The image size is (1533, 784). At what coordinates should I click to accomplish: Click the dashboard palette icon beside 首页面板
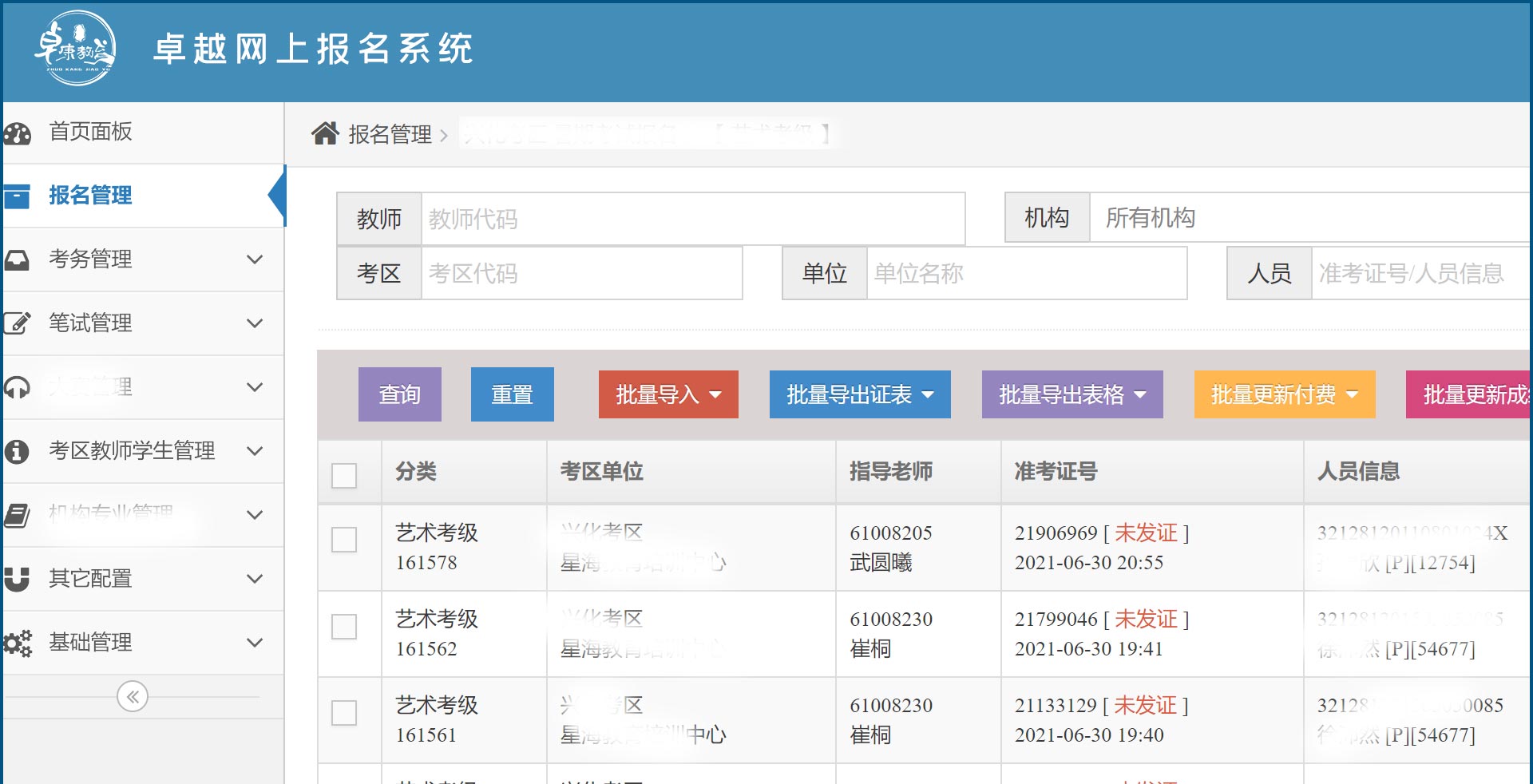click(x=17, y=133)
